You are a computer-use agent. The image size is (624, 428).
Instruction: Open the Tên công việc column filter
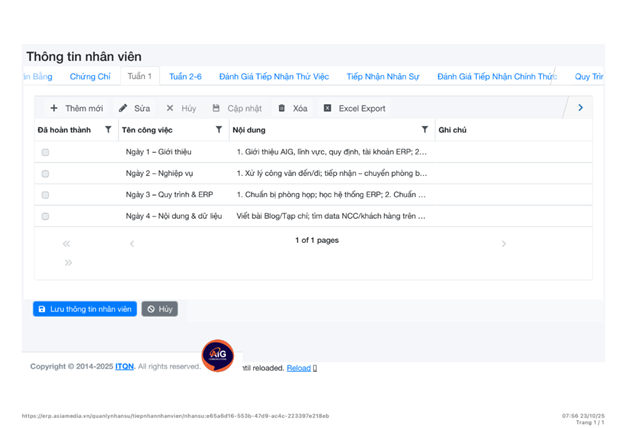click(219, 130)
